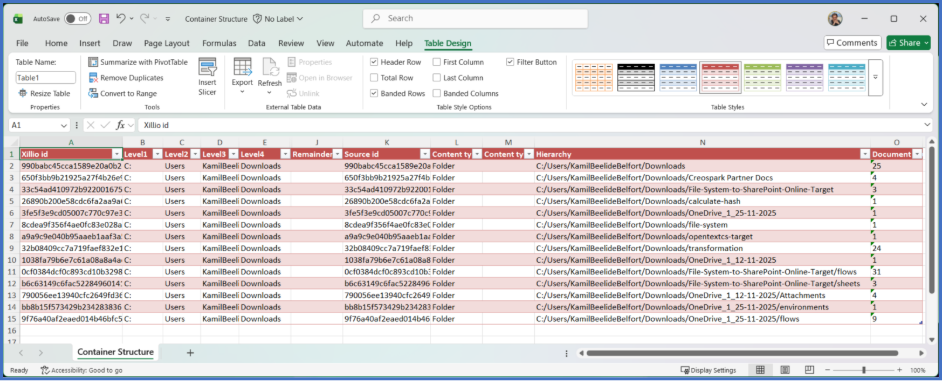Image resolution: width=942 pixels, height=381 pixels.
Task: Add a new sheet with plus icon
Action: (x=190, y=353)
